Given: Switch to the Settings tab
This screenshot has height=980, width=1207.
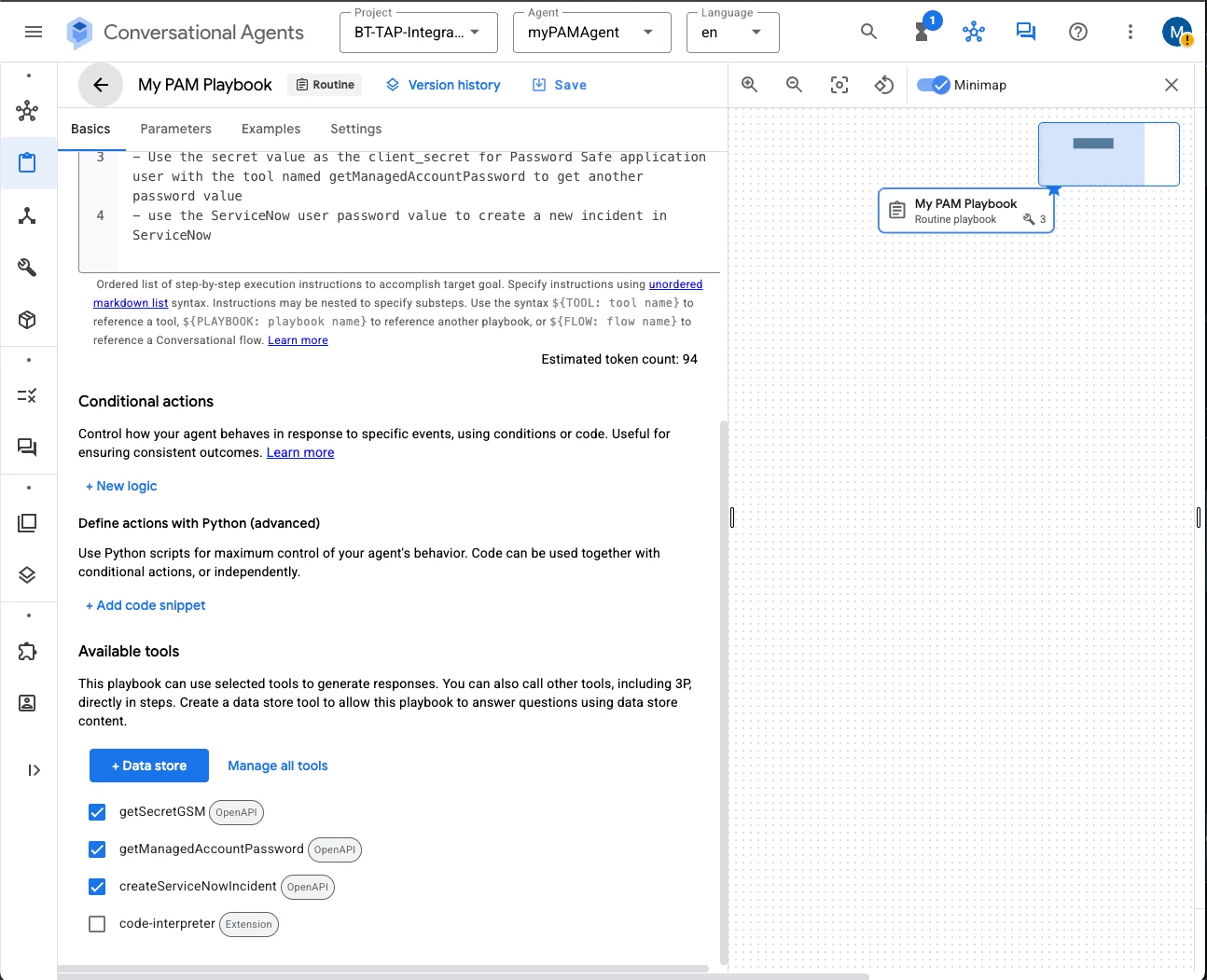Looking at the screenshot, I should (356, 129).
